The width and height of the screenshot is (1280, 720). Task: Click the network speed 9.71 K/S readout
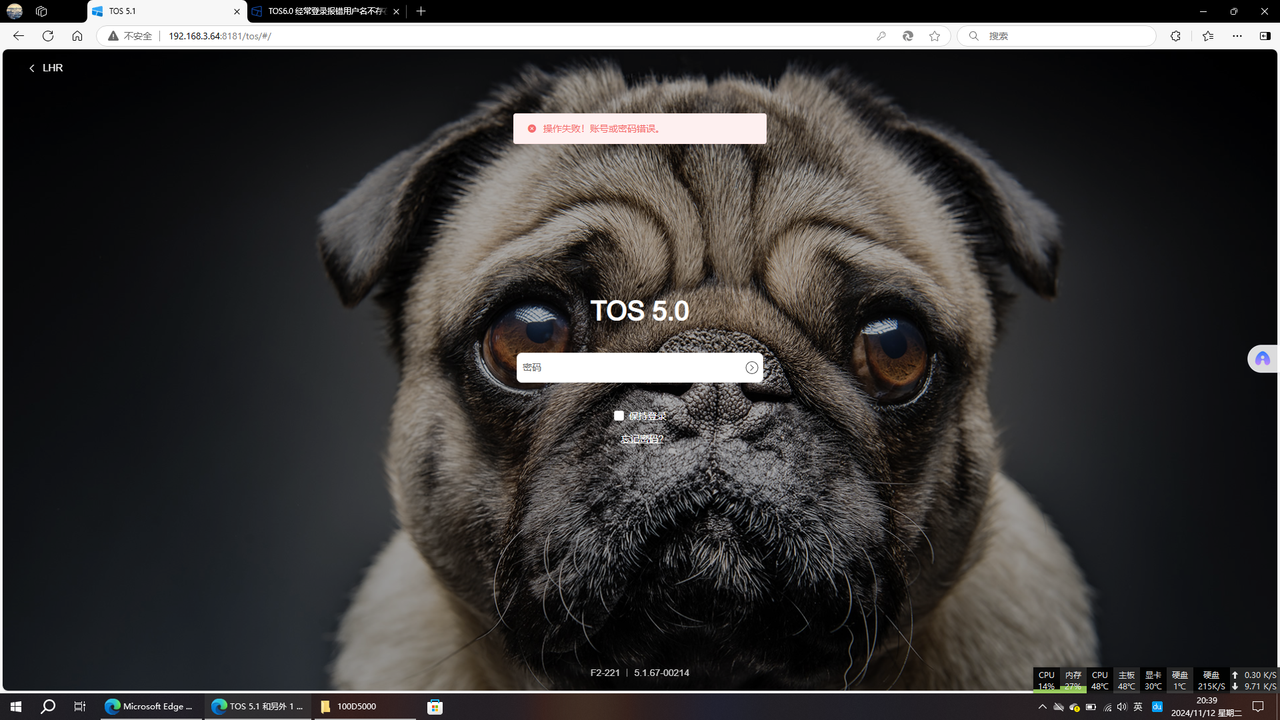(x=1254, y=686)
